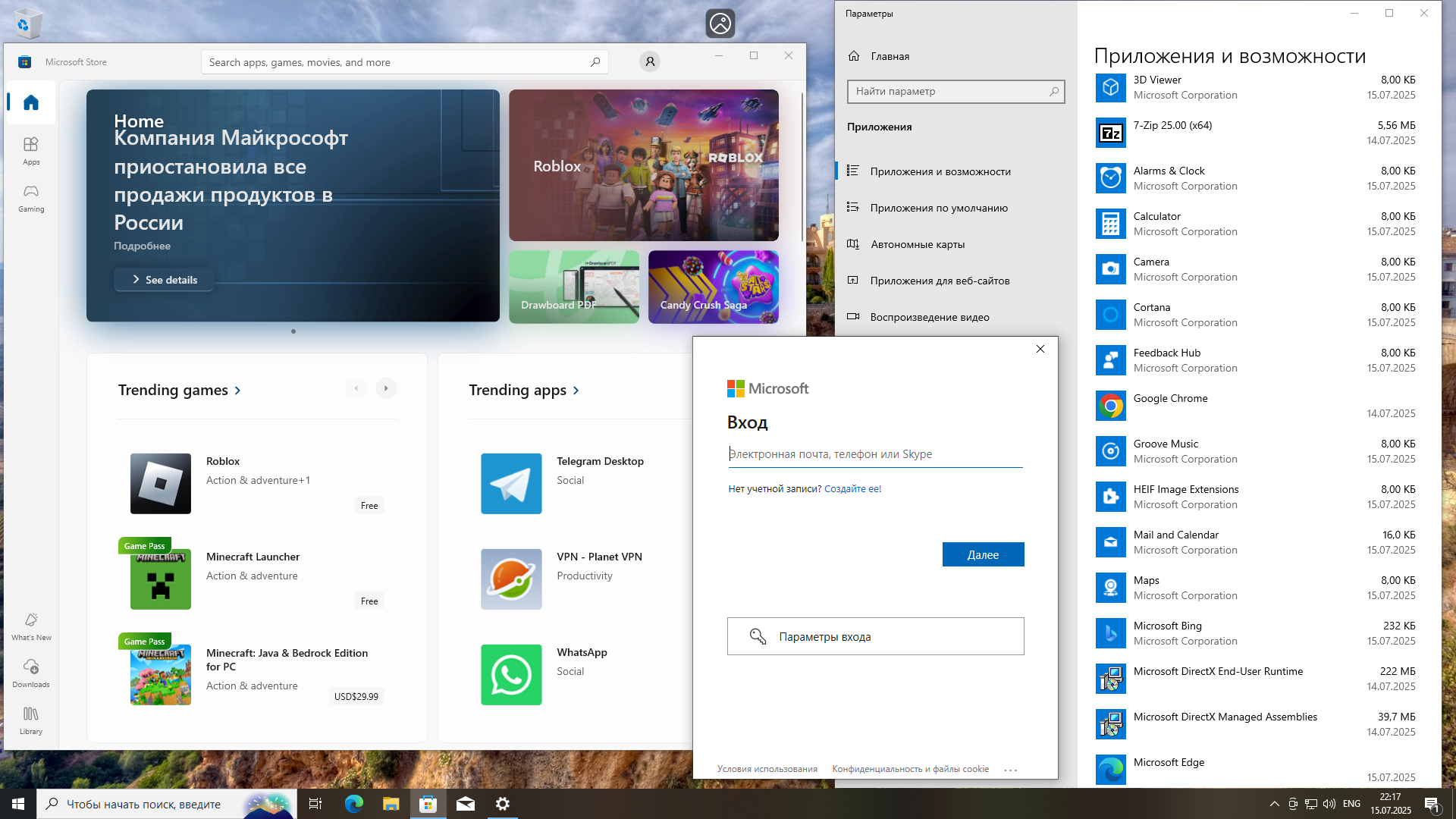
Task: Open Downloads in Microsoft Store sidebar
Action: click(31, 673)
